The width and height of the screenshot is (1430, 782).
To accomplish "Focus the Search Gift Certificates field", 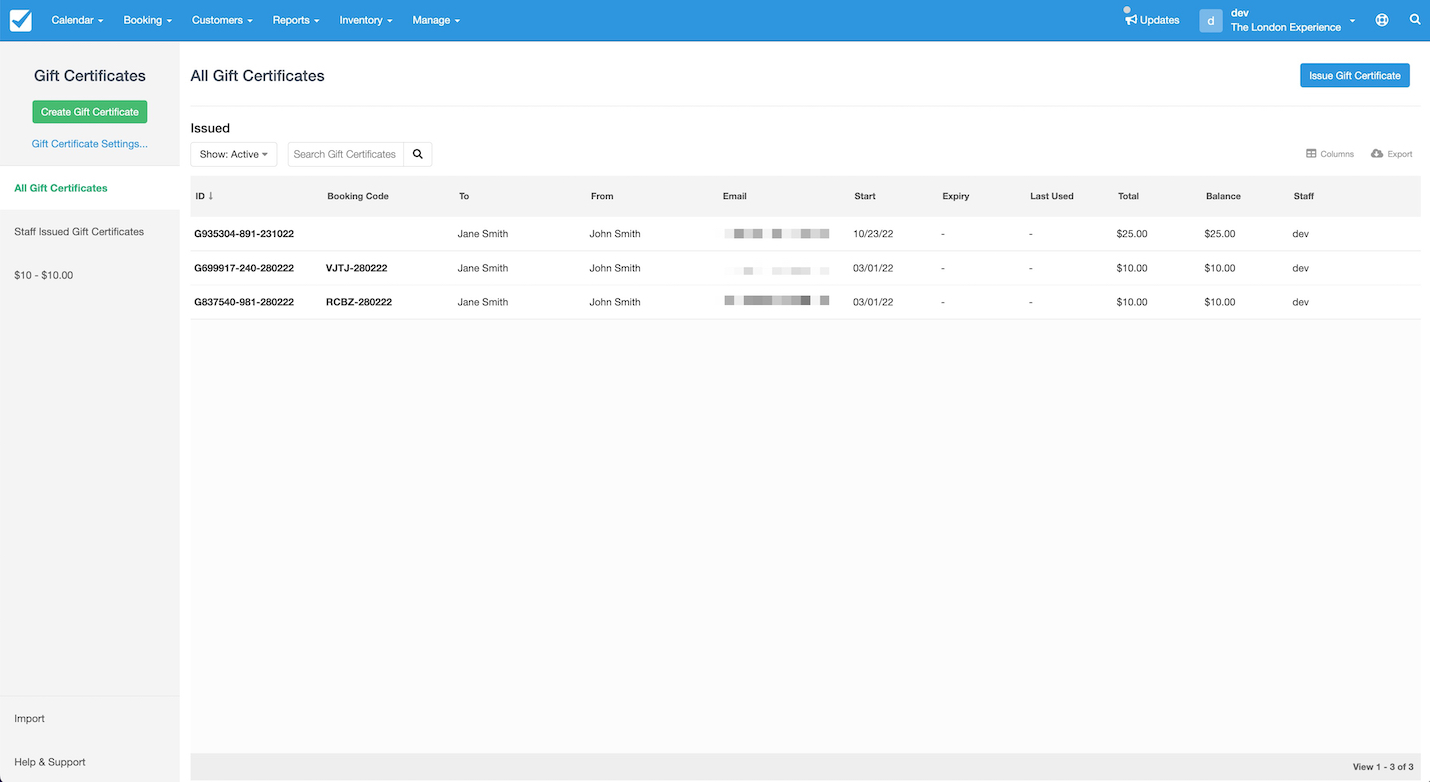I will click(x=346, y=154).
